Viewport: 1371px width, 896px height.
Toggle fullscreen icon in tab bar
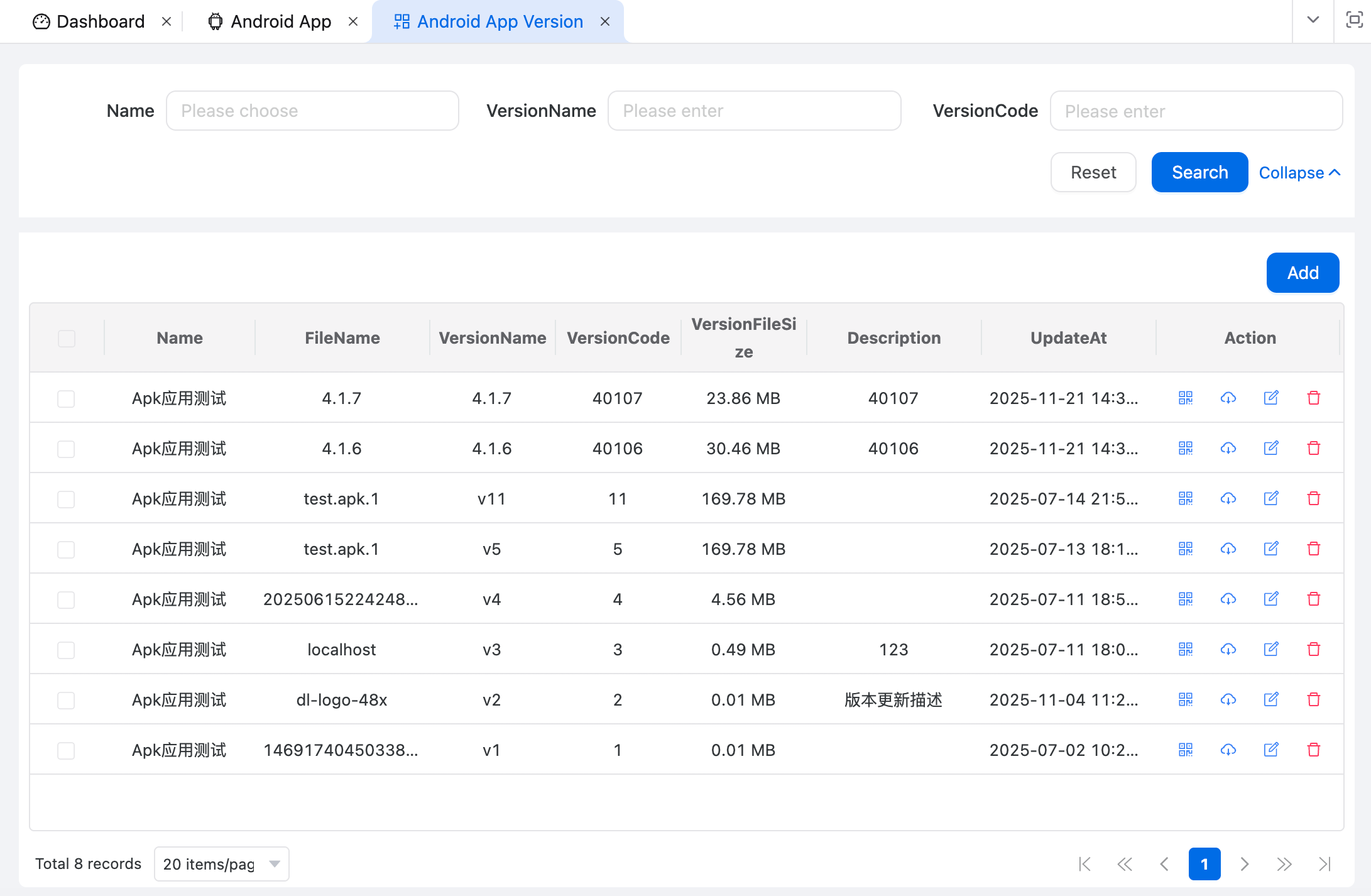1354,20
